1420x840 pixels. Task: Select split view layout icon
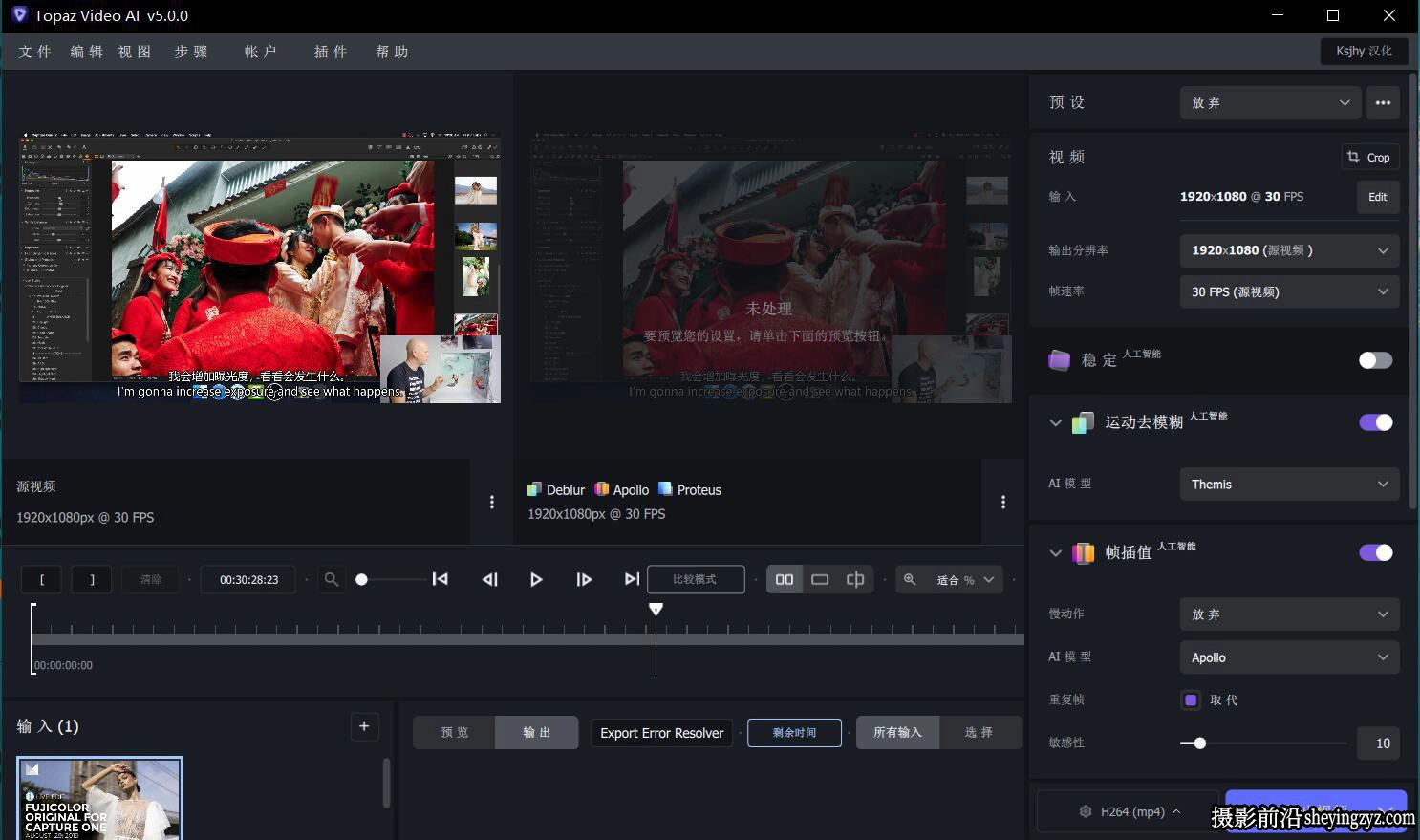[855, 579]
